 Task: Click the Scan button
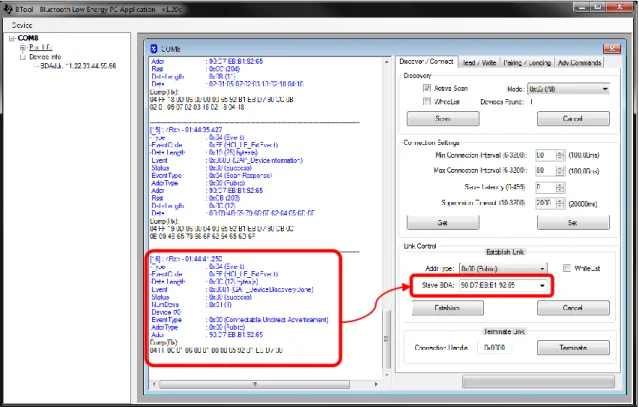point(443,119)
